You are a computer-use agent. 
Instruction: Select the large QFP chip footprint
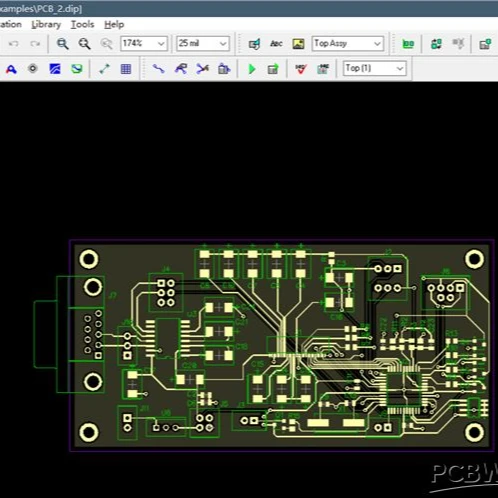(x=404, y=389)
